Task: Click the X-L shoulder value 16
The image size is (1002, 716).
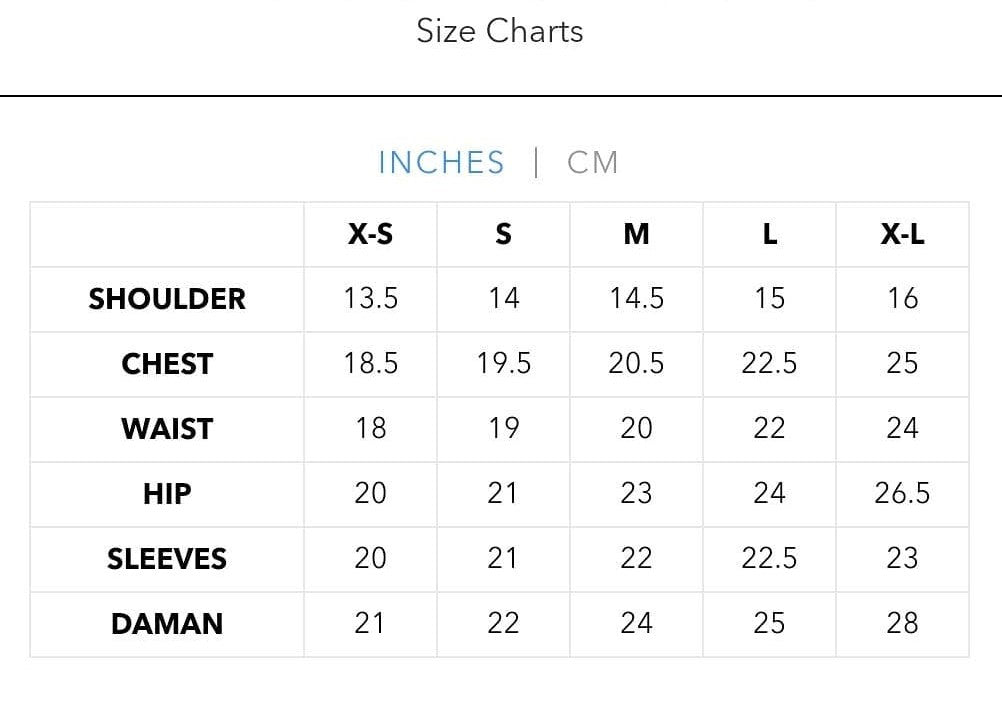Action: [902, 299]
